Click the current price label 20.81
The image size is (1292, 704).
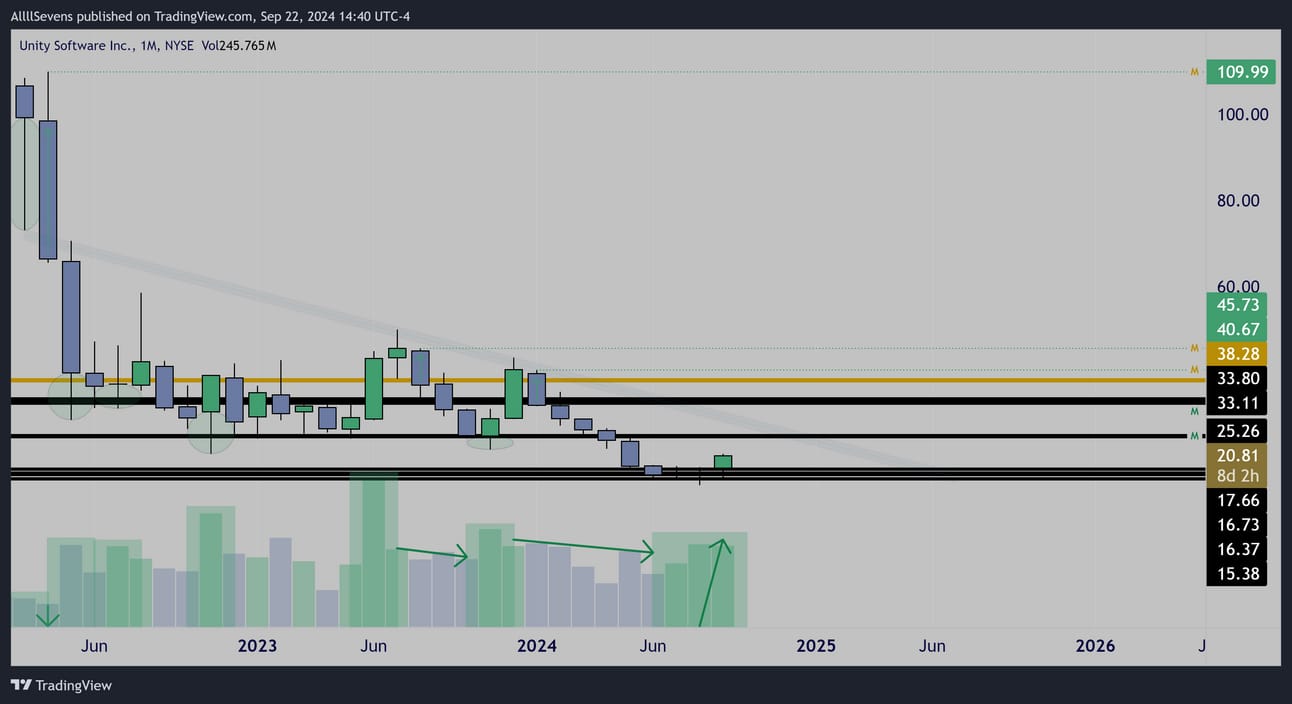coord(1237,455)
